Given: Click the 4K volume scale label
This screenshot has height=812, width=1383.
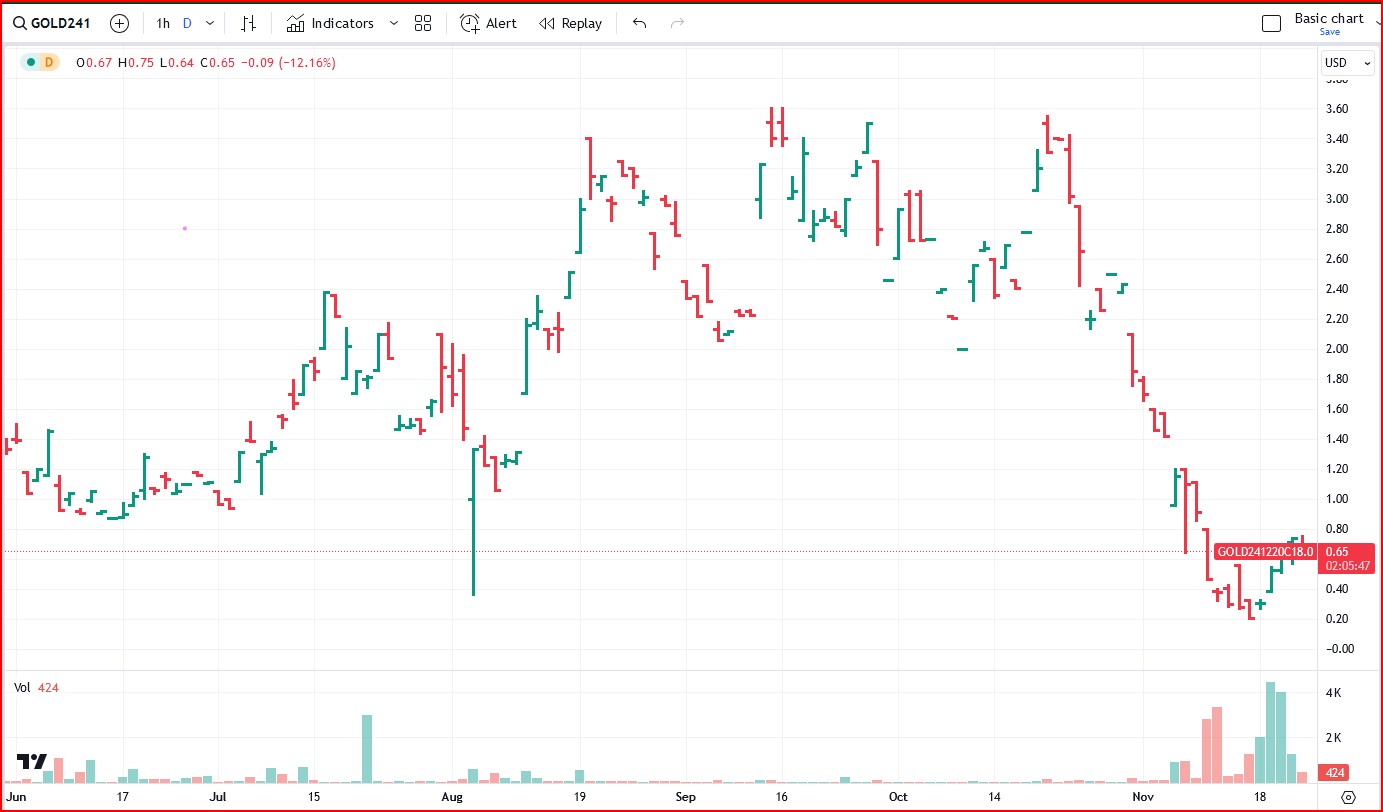Looking at the screenshot, I should pos(1333,692).
